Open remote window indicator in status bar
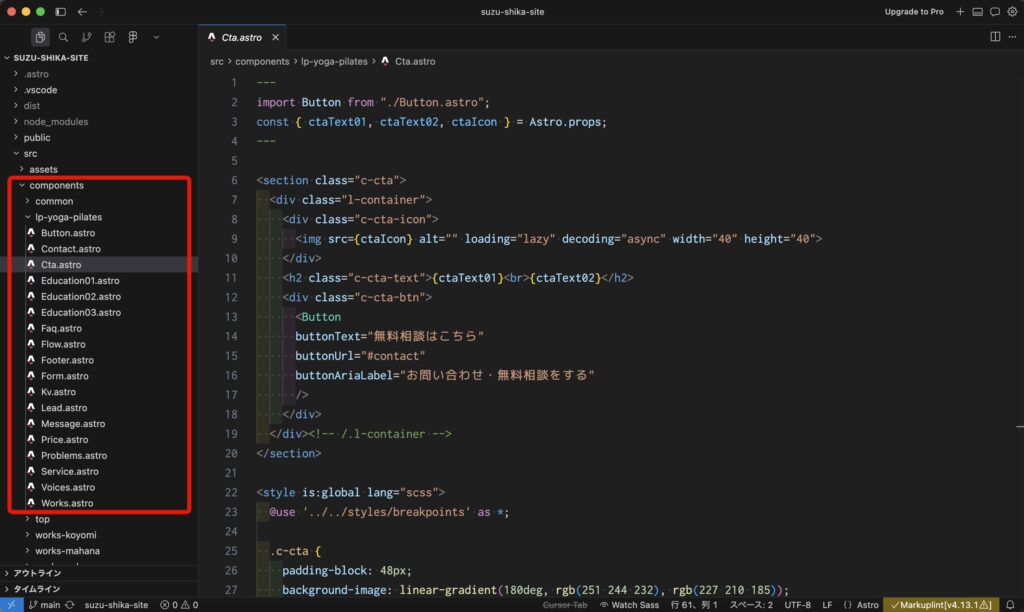Viewport: 1024px width, 612px height. (11, 605)
